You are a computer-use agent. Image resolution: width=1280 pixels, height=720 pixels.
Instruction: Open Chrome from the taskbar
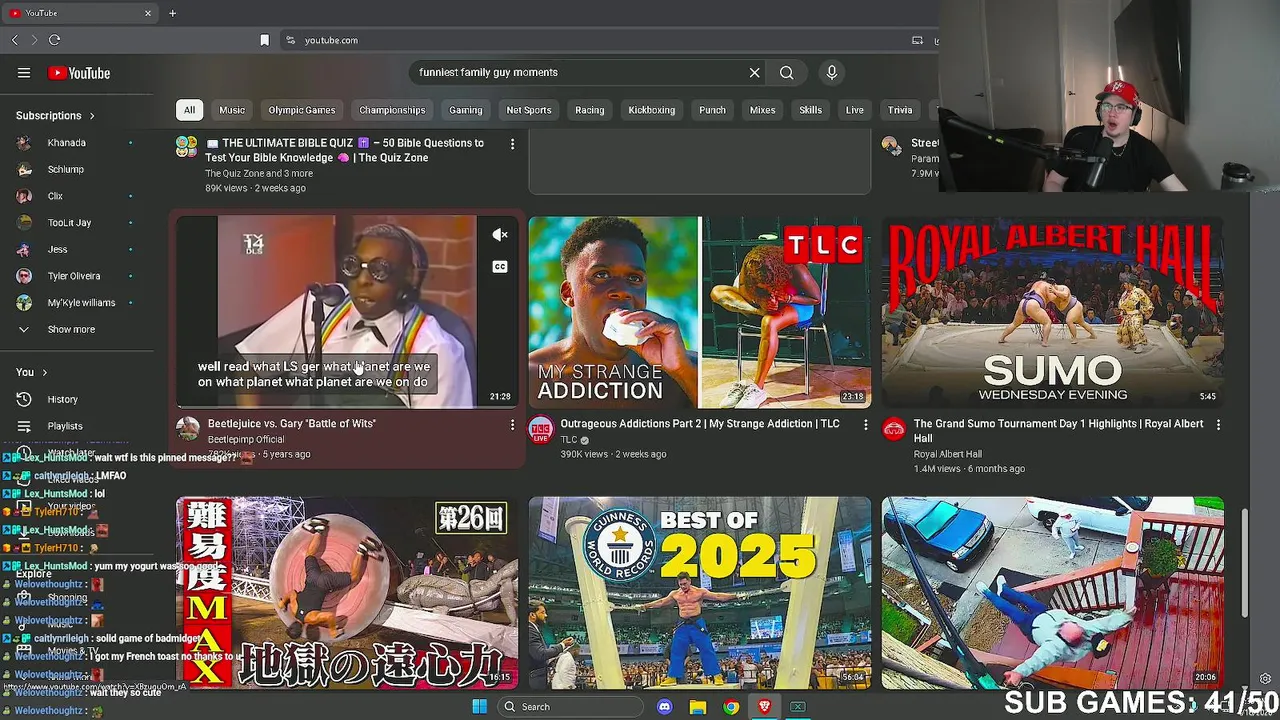tap(731, 707)
